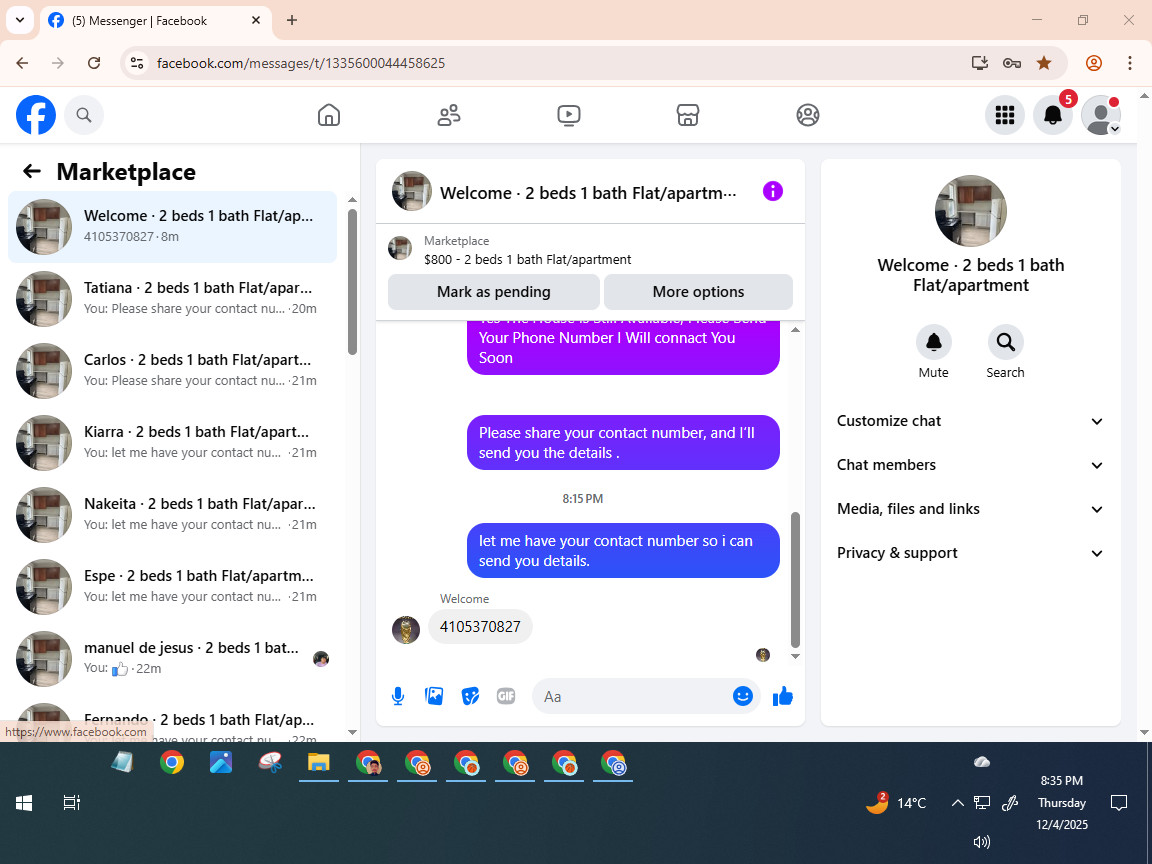The height and width of the screenshot is (864, 1152).
Task: Open the Friends icon in top navigation
Action: pos(449,115)
